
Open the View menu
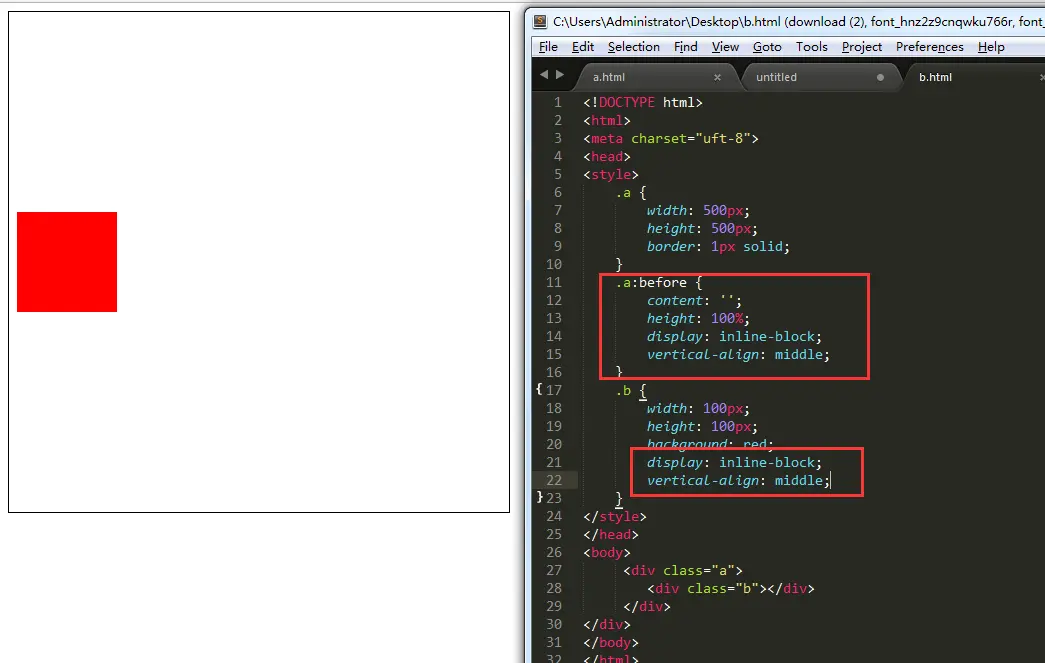coord(725,47)
